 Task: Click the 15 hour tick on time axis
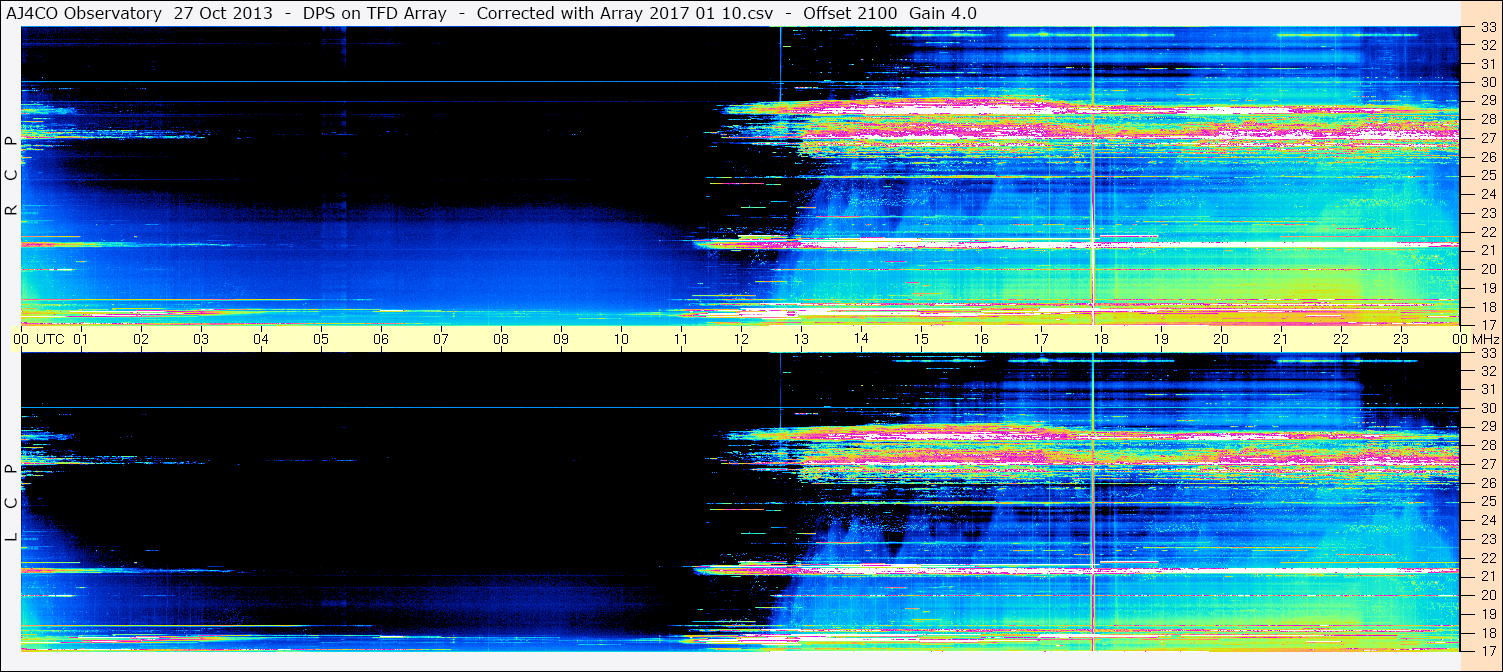tap(921, 339)
